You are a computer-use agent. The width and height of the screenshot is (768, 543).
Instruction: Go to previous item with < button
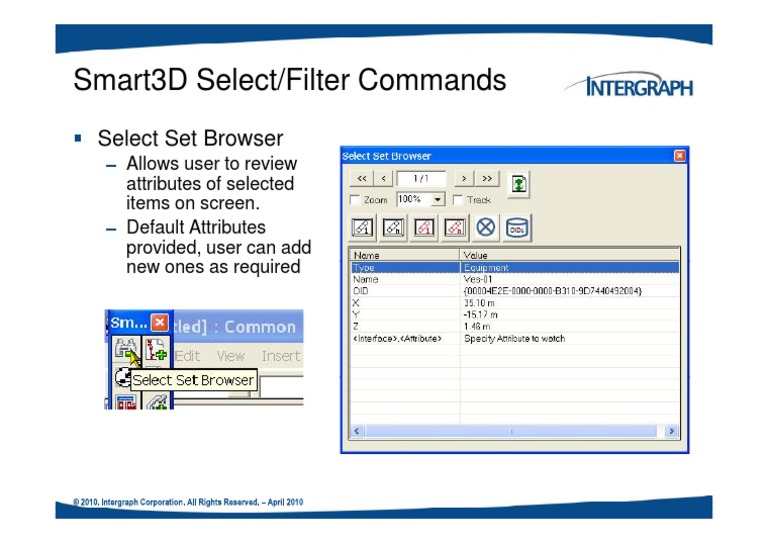384,179
